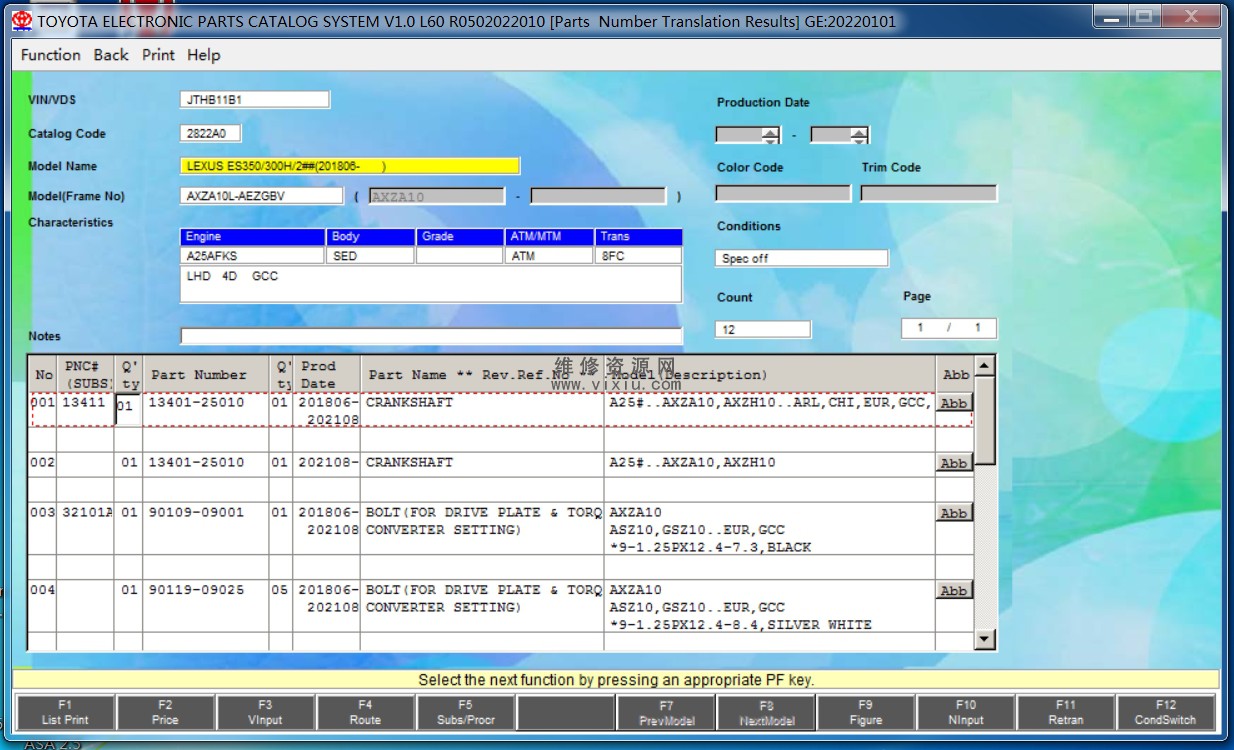Open the Function menu

click(x=51, y=55)
